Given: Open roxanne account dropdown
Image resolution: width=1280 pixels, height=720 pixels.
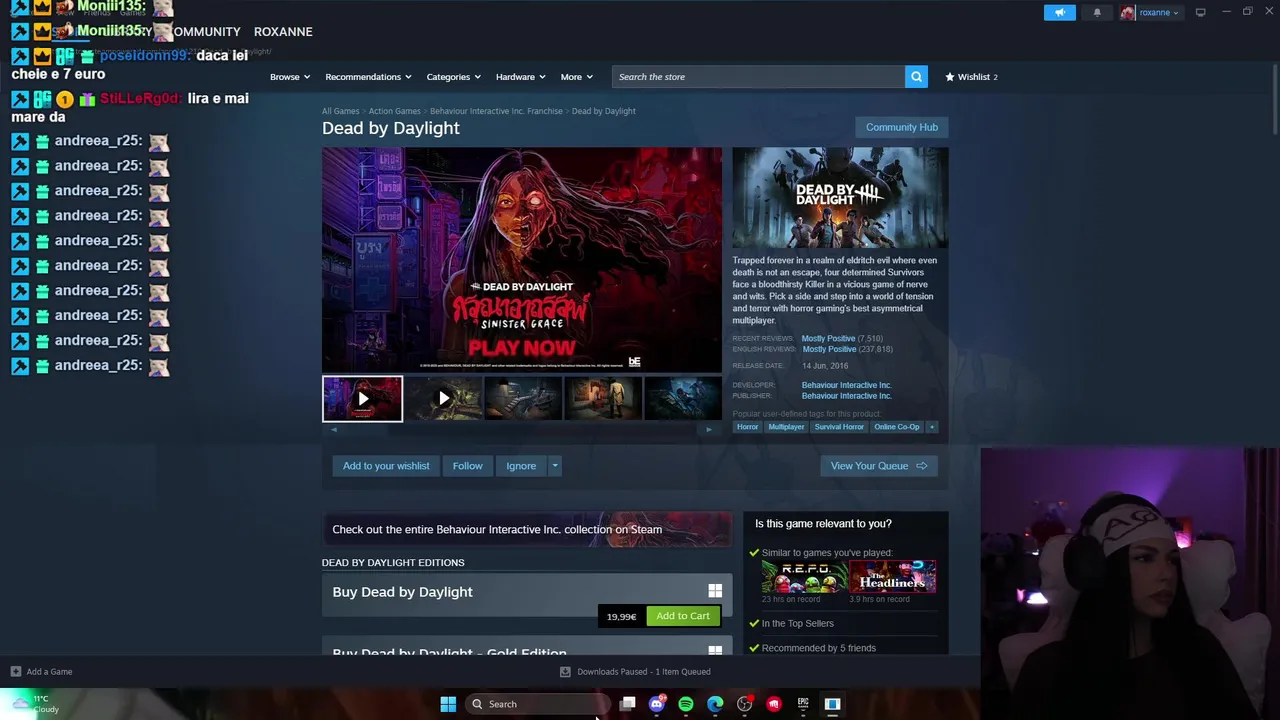Looking at the screenshot, I should tap(1151, 12).
